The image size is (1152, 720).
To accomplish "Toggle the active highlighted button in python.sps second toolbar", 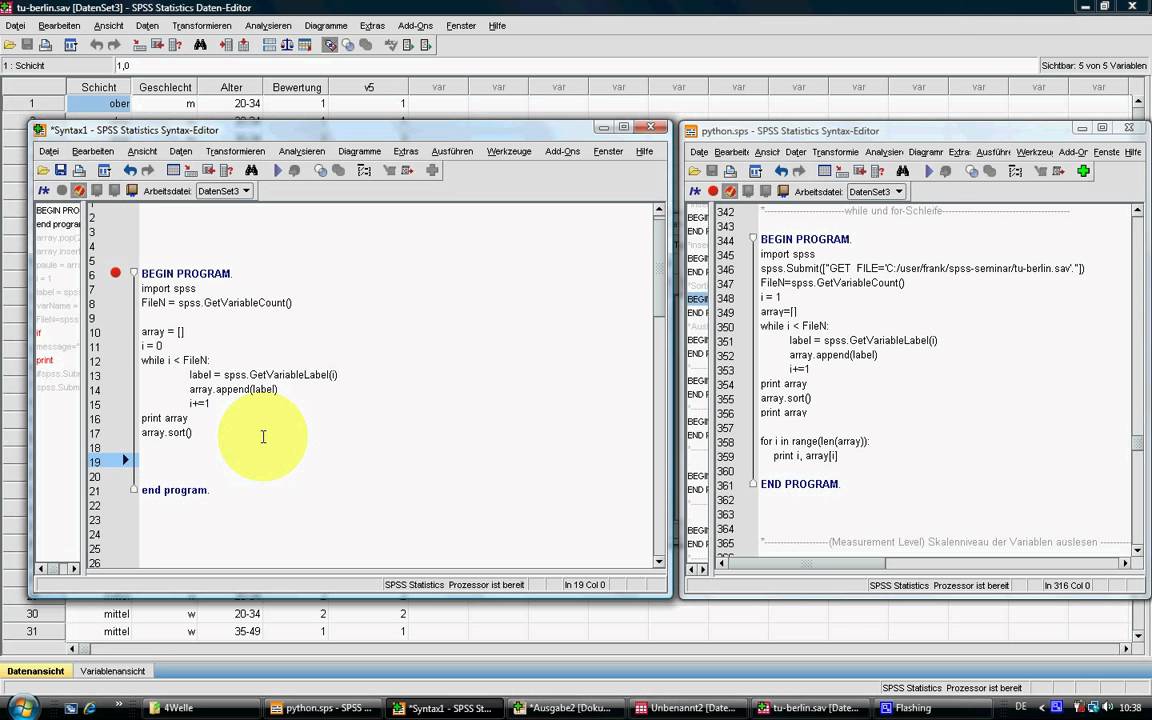I will point(730,191).
